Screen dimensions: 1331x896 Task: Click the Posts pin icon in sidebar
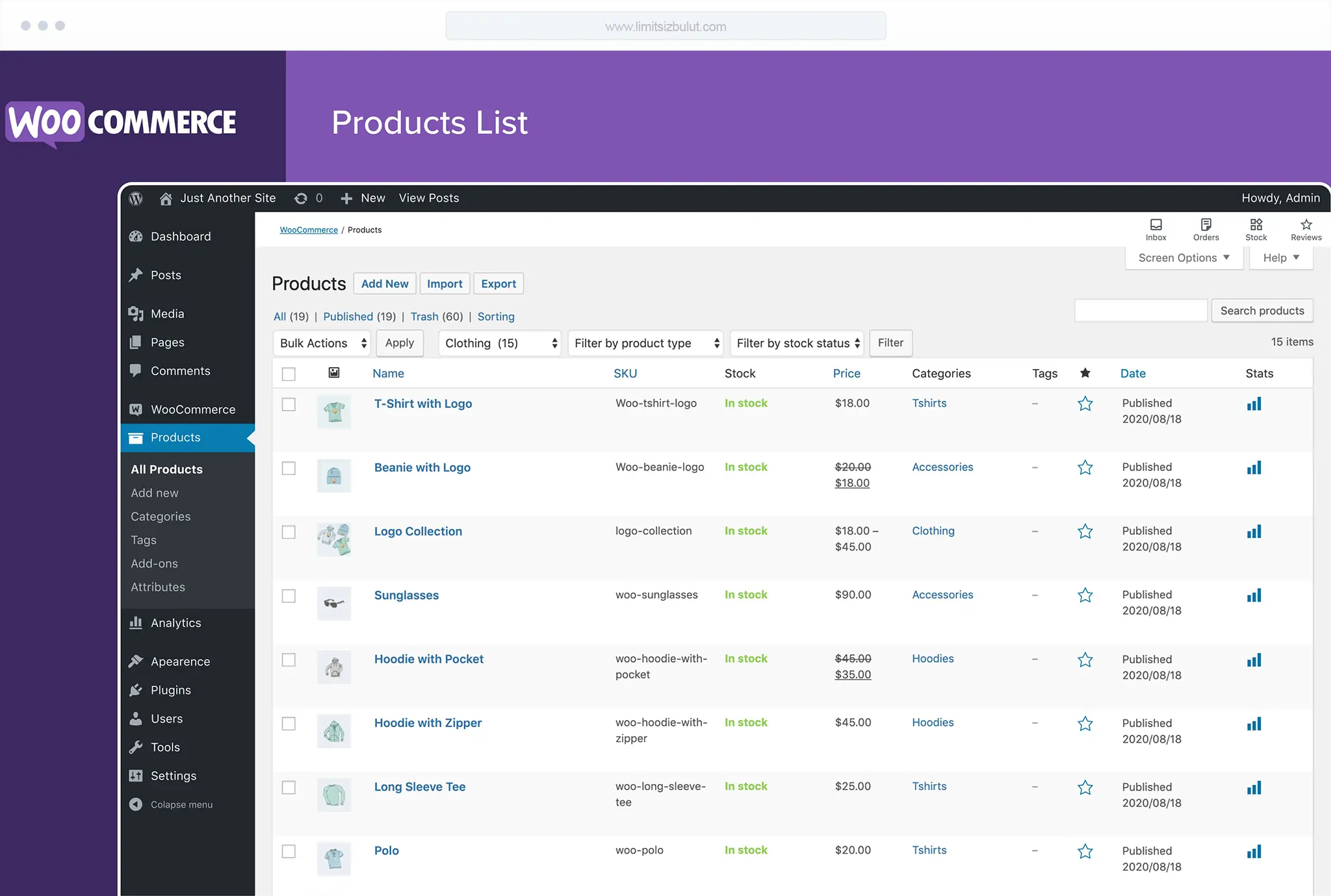point(136,275)
